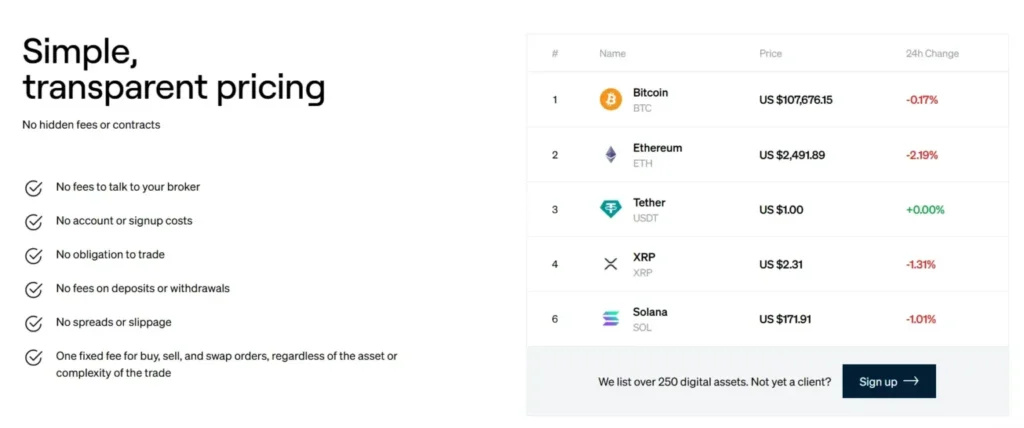Click checkmark beside 'One fixed fee' item
The image size is (1024, 428).
[x=34, y=357]
